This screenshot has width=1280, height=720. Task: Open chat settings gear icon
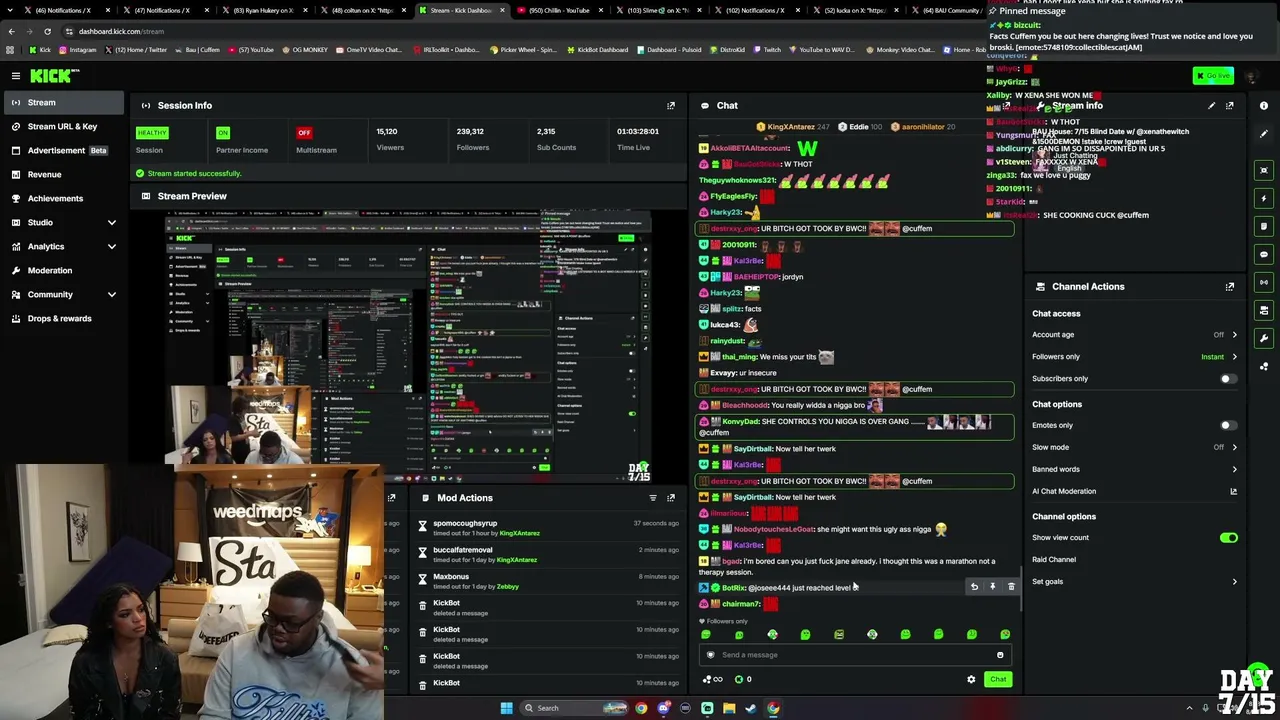(971, 680)
